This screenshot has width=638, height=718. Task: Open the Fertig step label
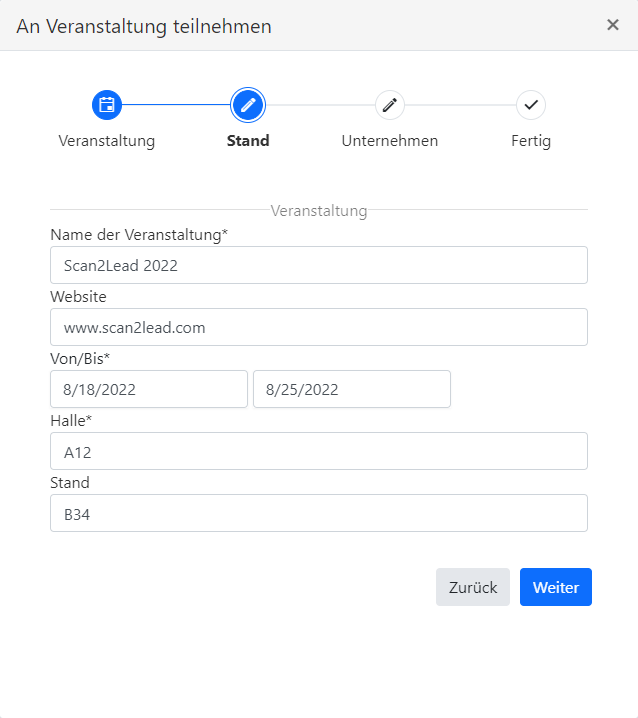point(531,141)
